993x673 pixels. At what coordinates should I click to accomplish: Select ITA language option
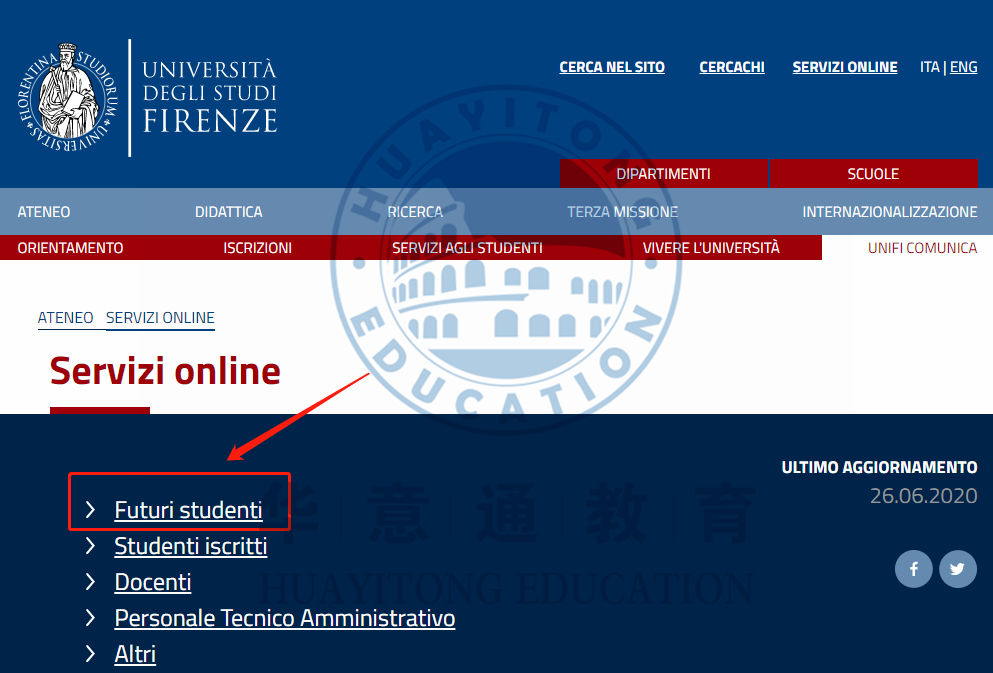point(930,67)
